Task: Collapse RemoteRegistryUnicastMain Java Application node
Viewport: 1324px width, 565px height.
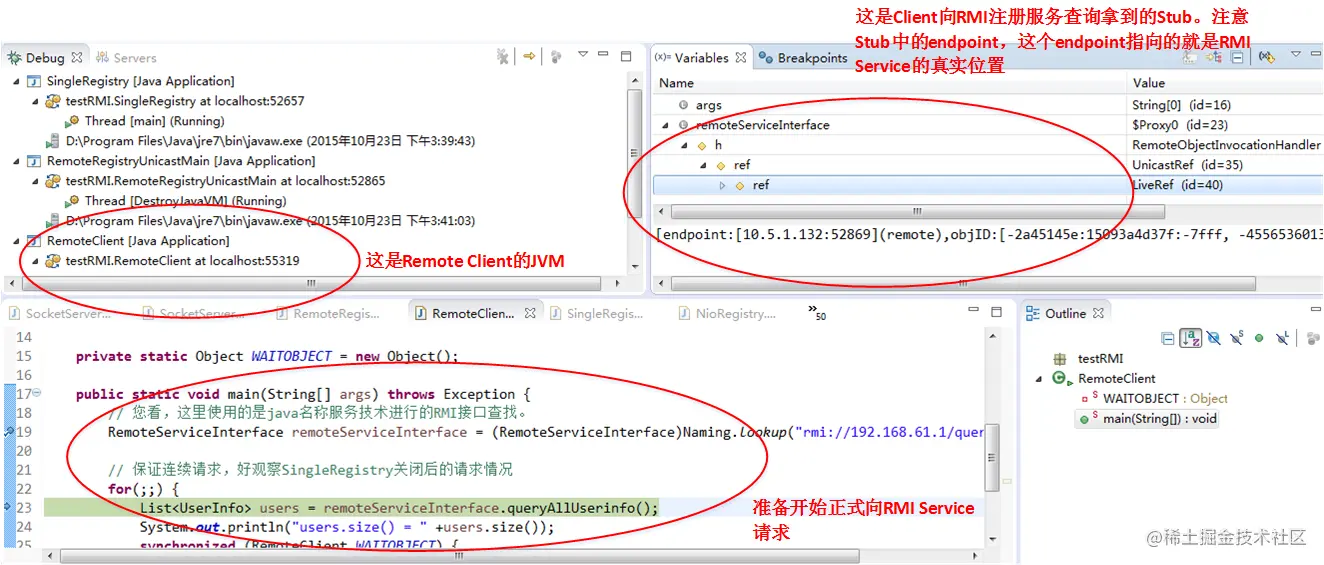Action: (16, 161)
